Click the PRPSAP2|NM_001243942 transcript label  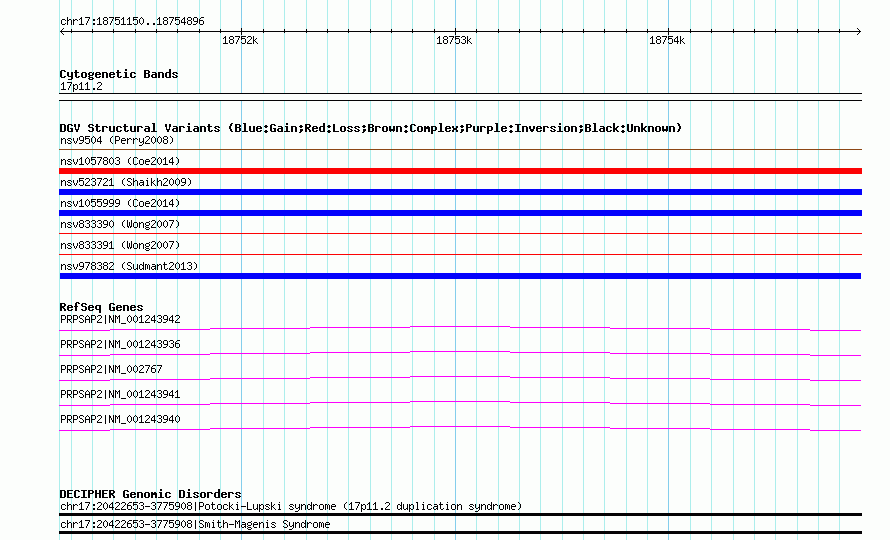(x=120, y=320)
